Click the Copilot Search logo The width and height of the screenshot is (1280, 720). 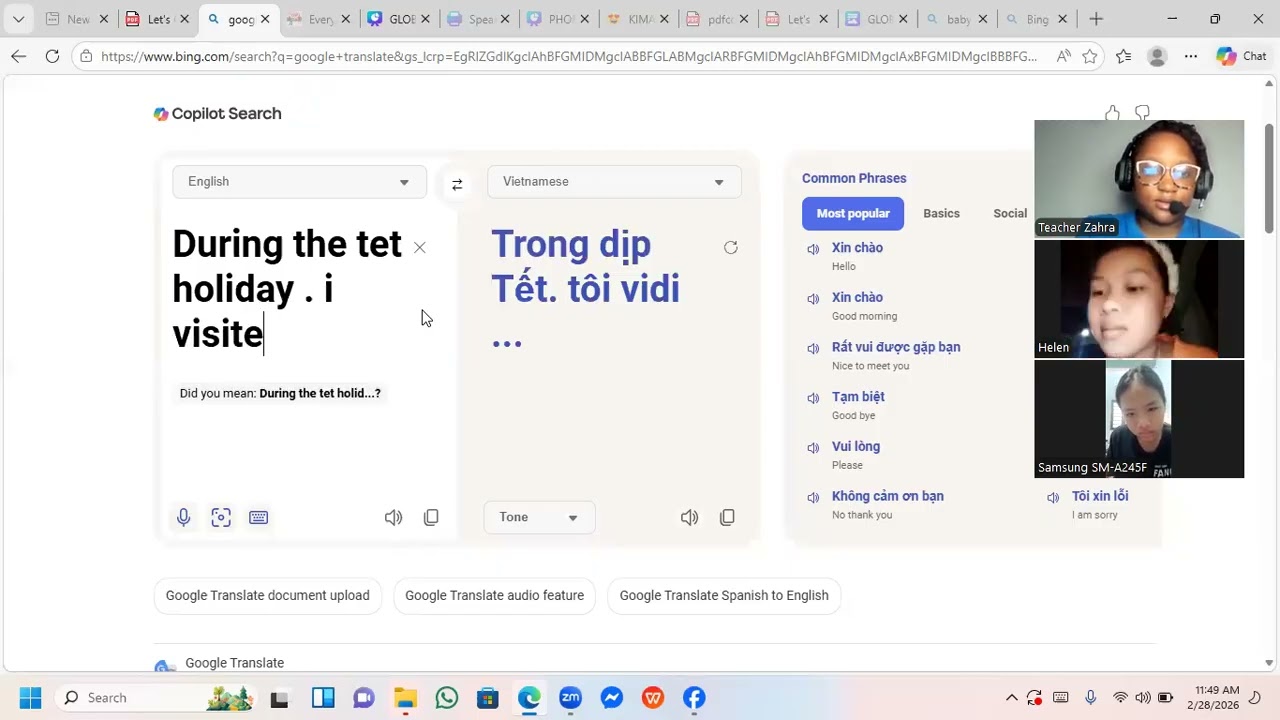click(217, 114)
